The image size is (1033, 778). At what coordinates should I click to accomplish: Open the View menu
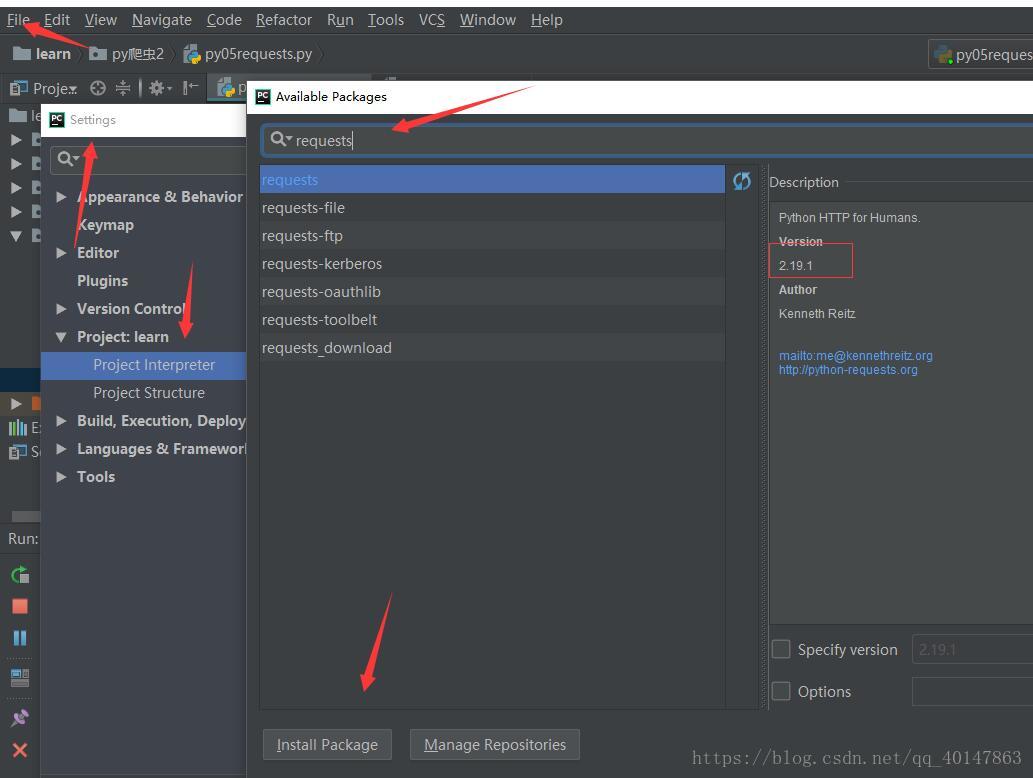pos(101,20)
